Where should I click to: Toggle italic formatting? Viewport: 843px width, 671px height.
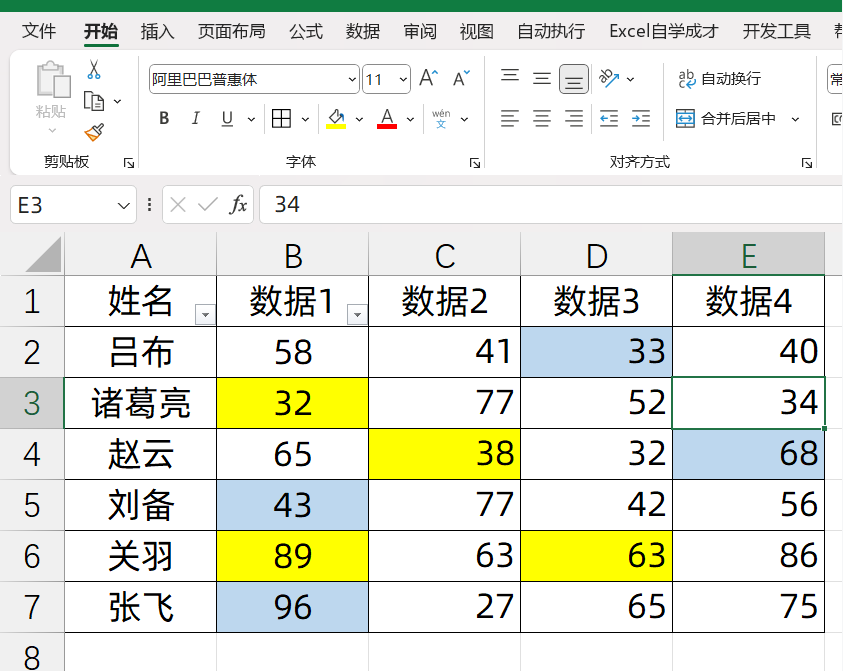point(196,118)
